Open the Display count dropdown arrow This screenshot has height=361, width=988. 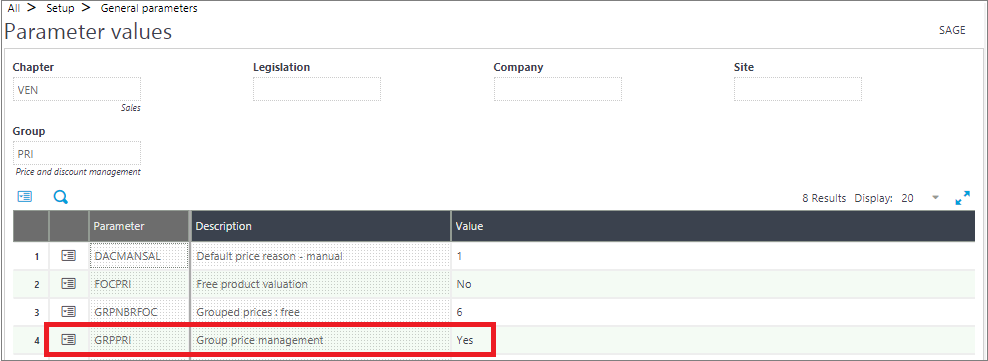coord(936,197)
